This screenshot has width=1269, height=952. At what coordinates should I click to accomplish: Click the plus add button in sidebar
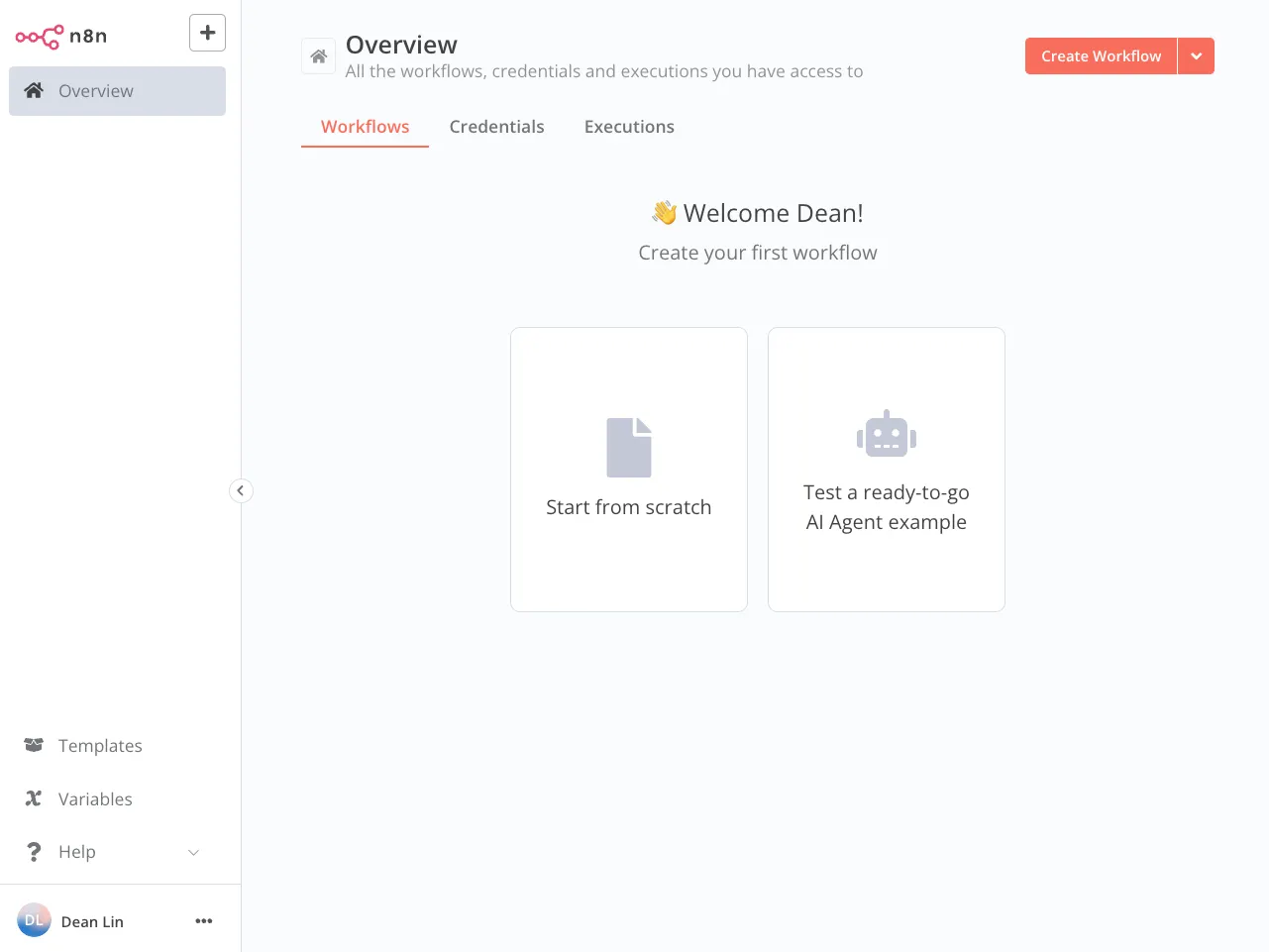[x=207, y=33]
